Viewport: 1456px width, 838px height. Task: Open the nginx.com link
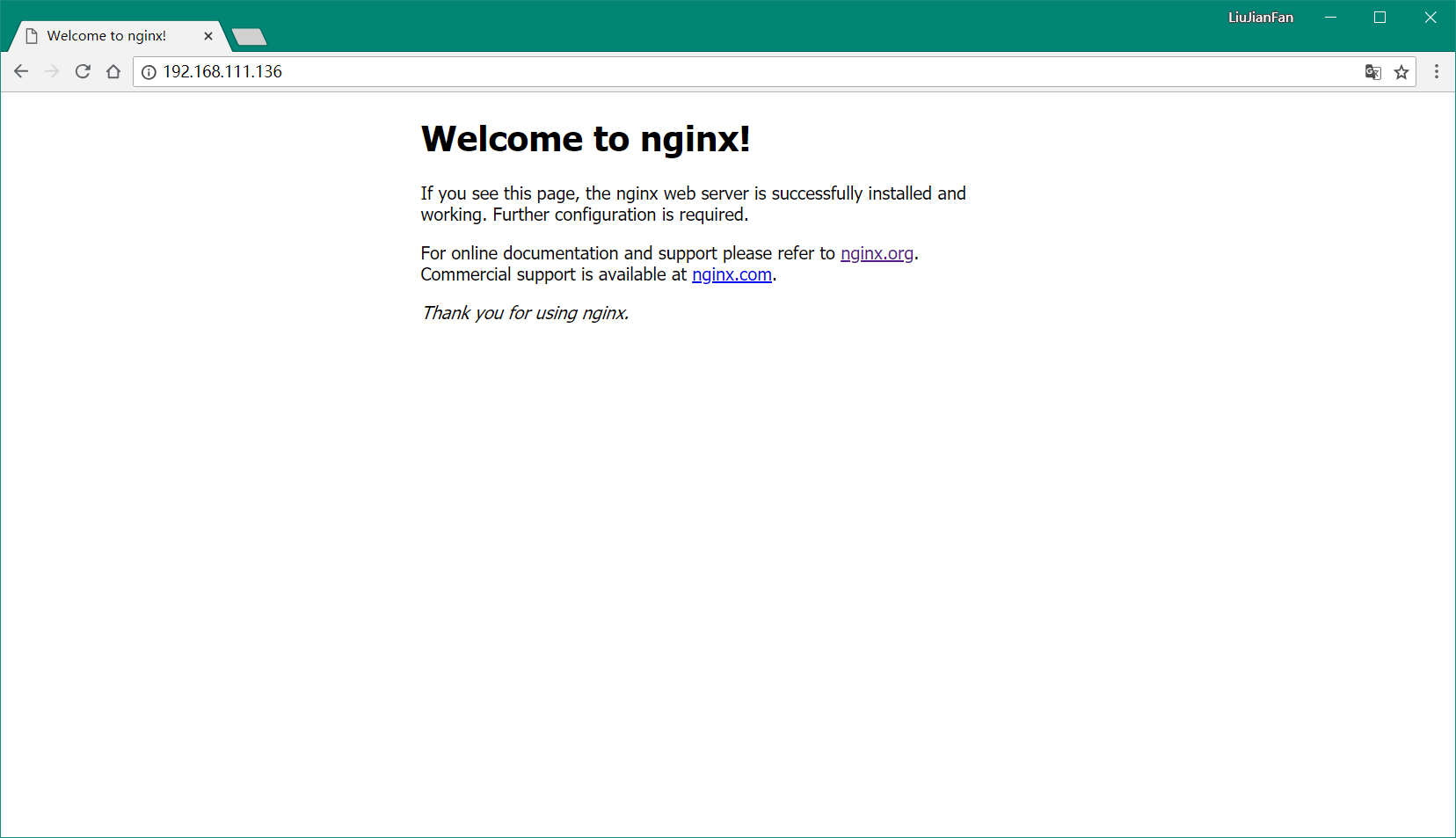point(732,274)
